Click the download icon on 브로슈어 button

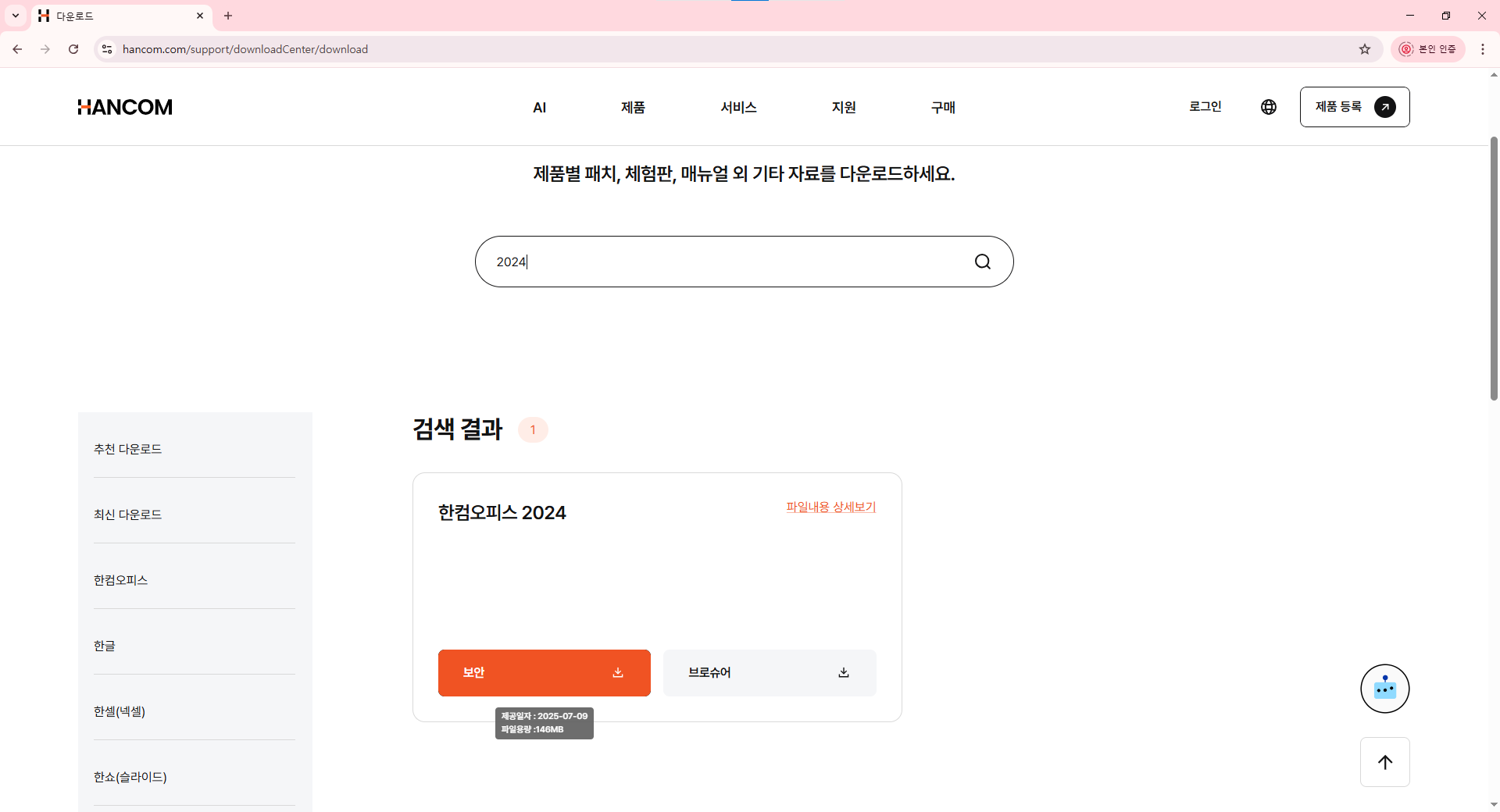pos(844,672)
